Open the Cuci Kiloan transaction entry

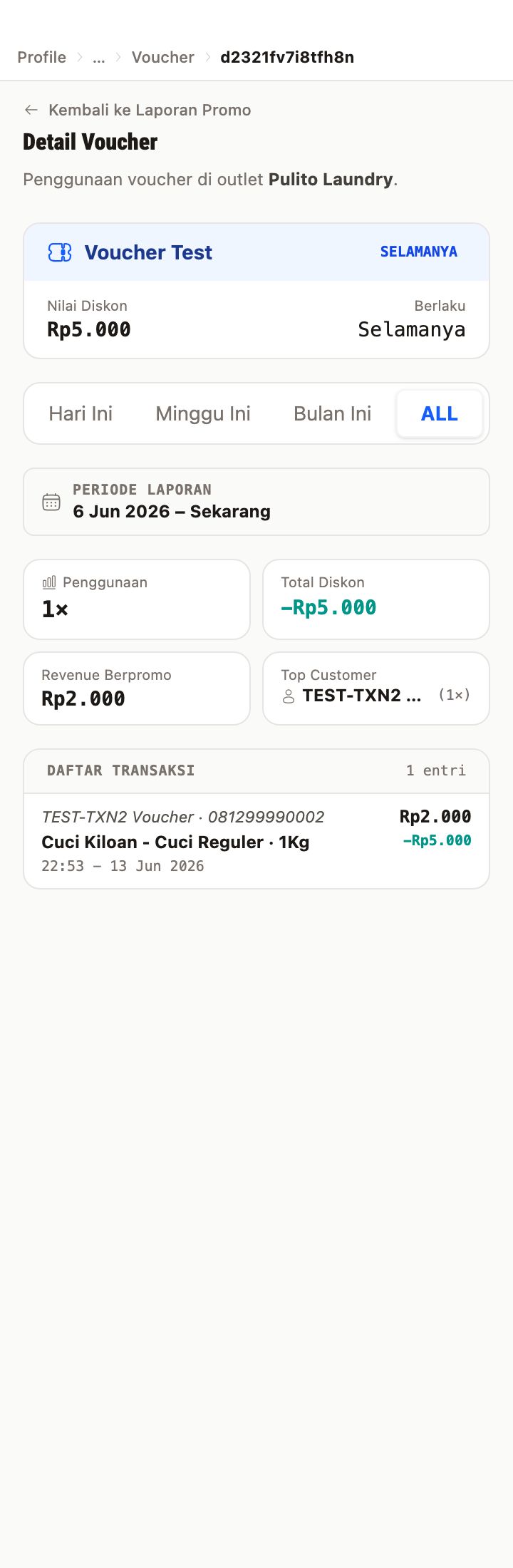tap(256, 841)
